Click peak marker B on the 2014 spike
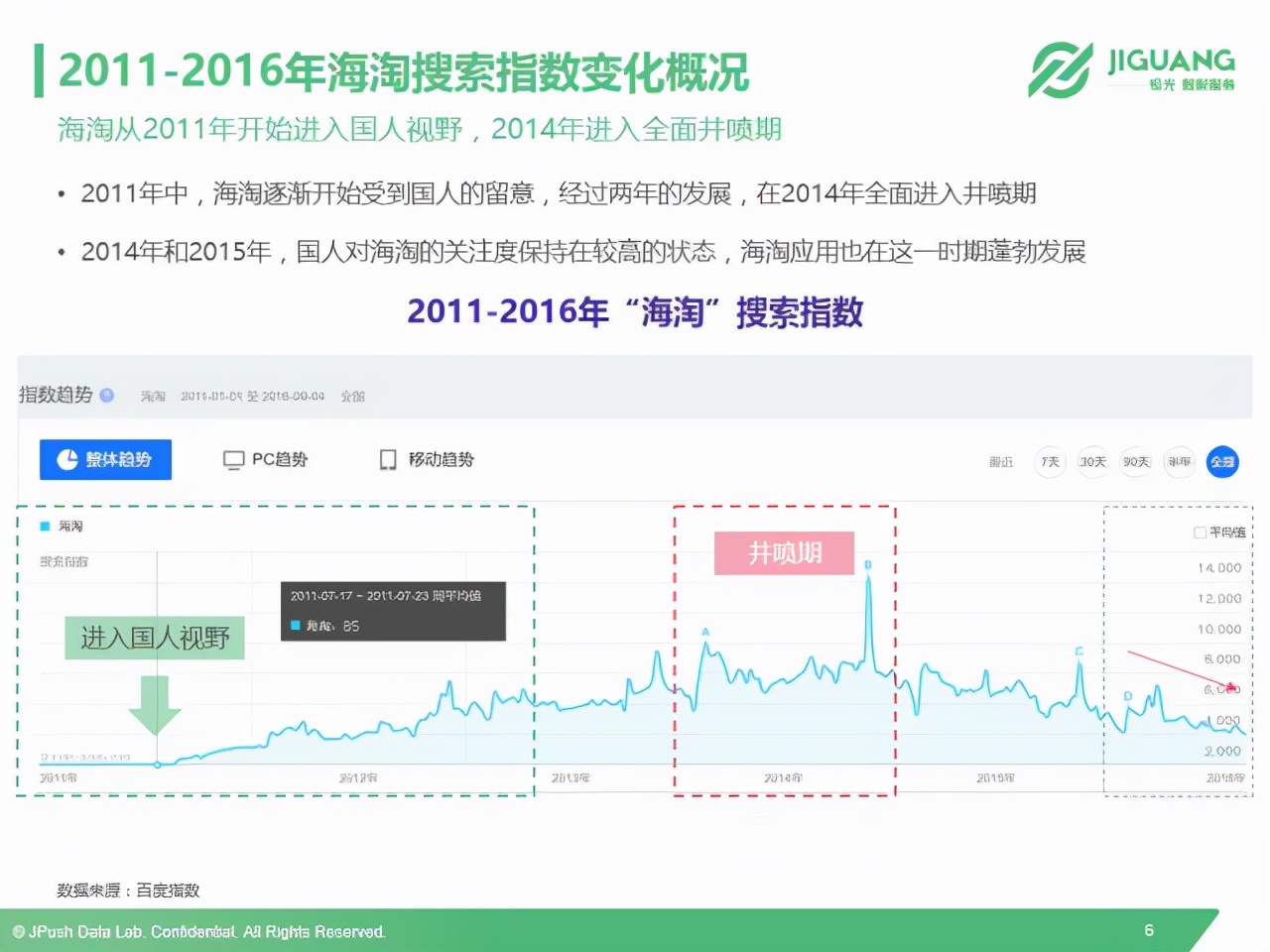This screenshot has width=1270, height=952. click(870, 562)
